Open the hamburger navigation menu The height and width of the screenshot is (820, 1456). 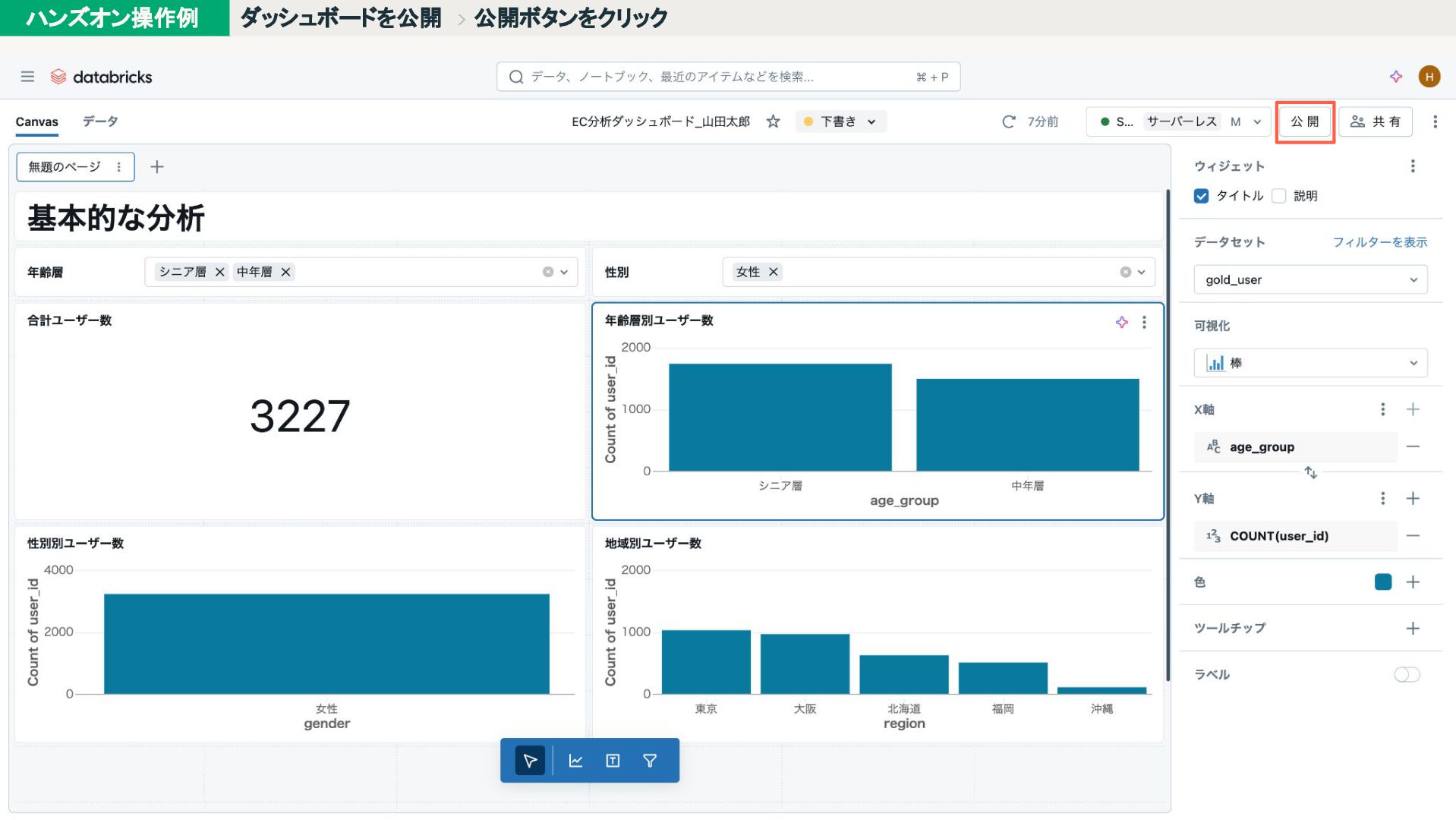27,77
